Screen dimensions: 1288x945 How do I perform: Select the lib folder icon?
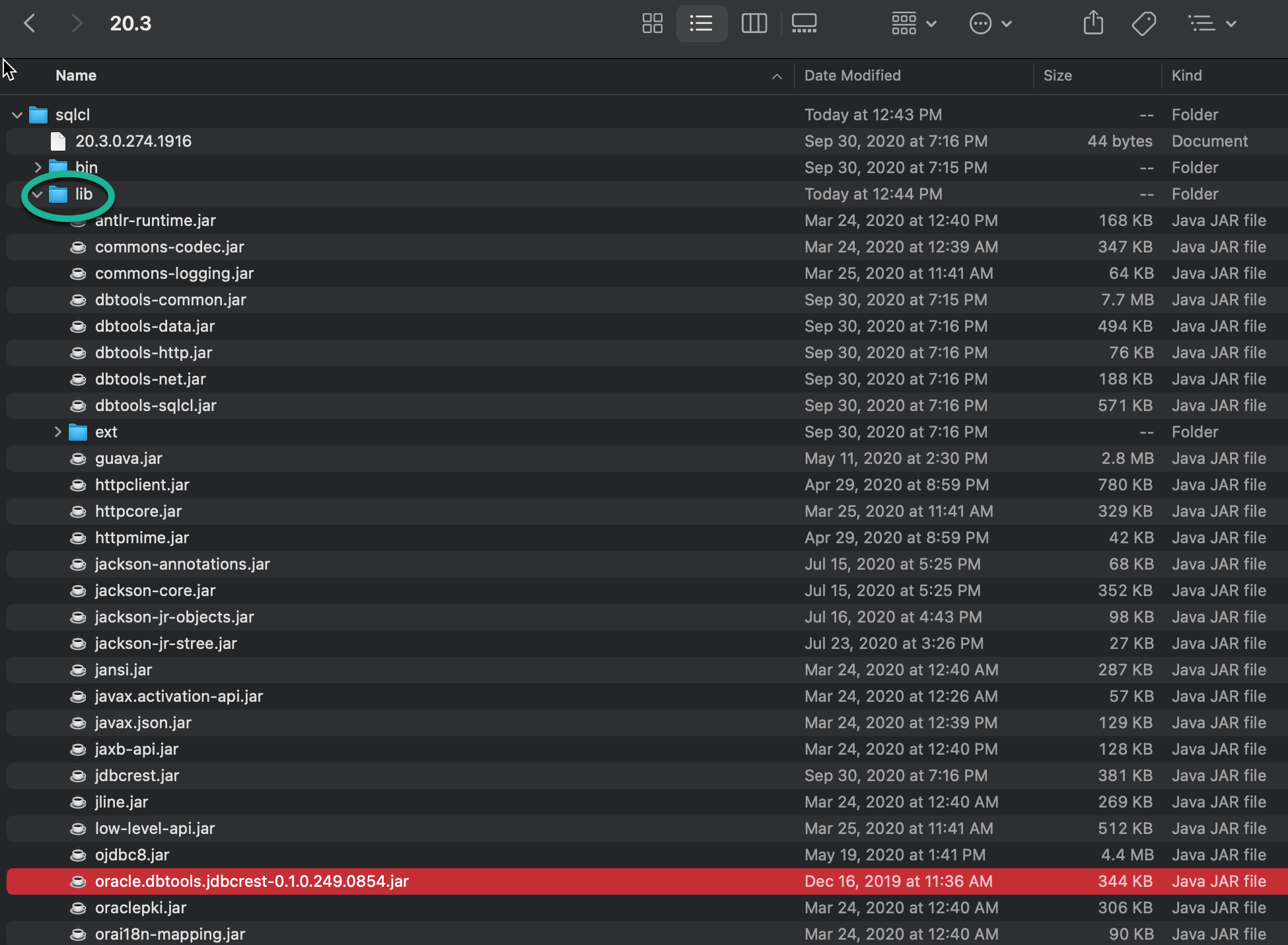(58, 194)
